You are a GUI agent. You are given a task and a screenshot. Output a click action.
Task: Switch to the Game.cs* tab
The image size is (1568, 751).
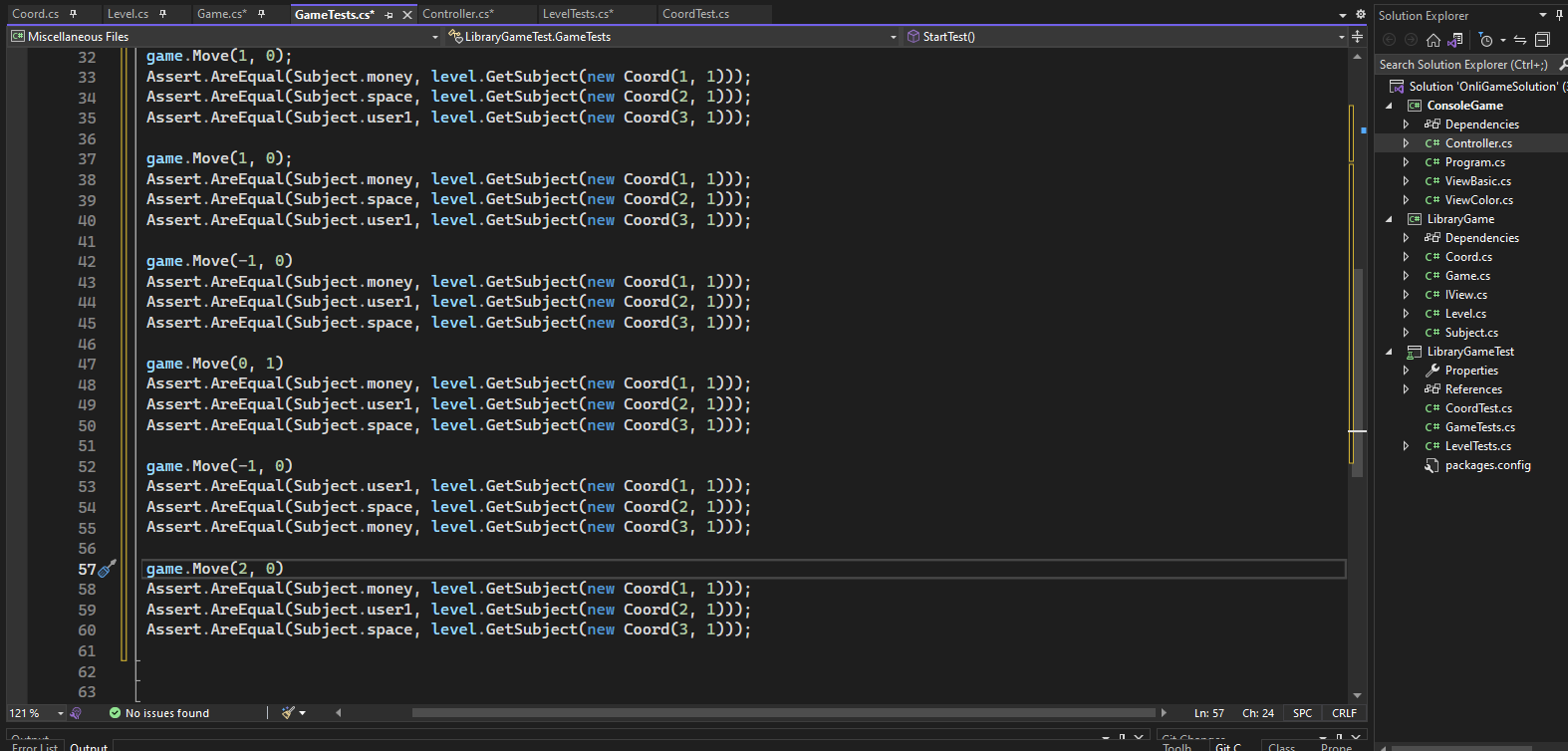point(221,14)
